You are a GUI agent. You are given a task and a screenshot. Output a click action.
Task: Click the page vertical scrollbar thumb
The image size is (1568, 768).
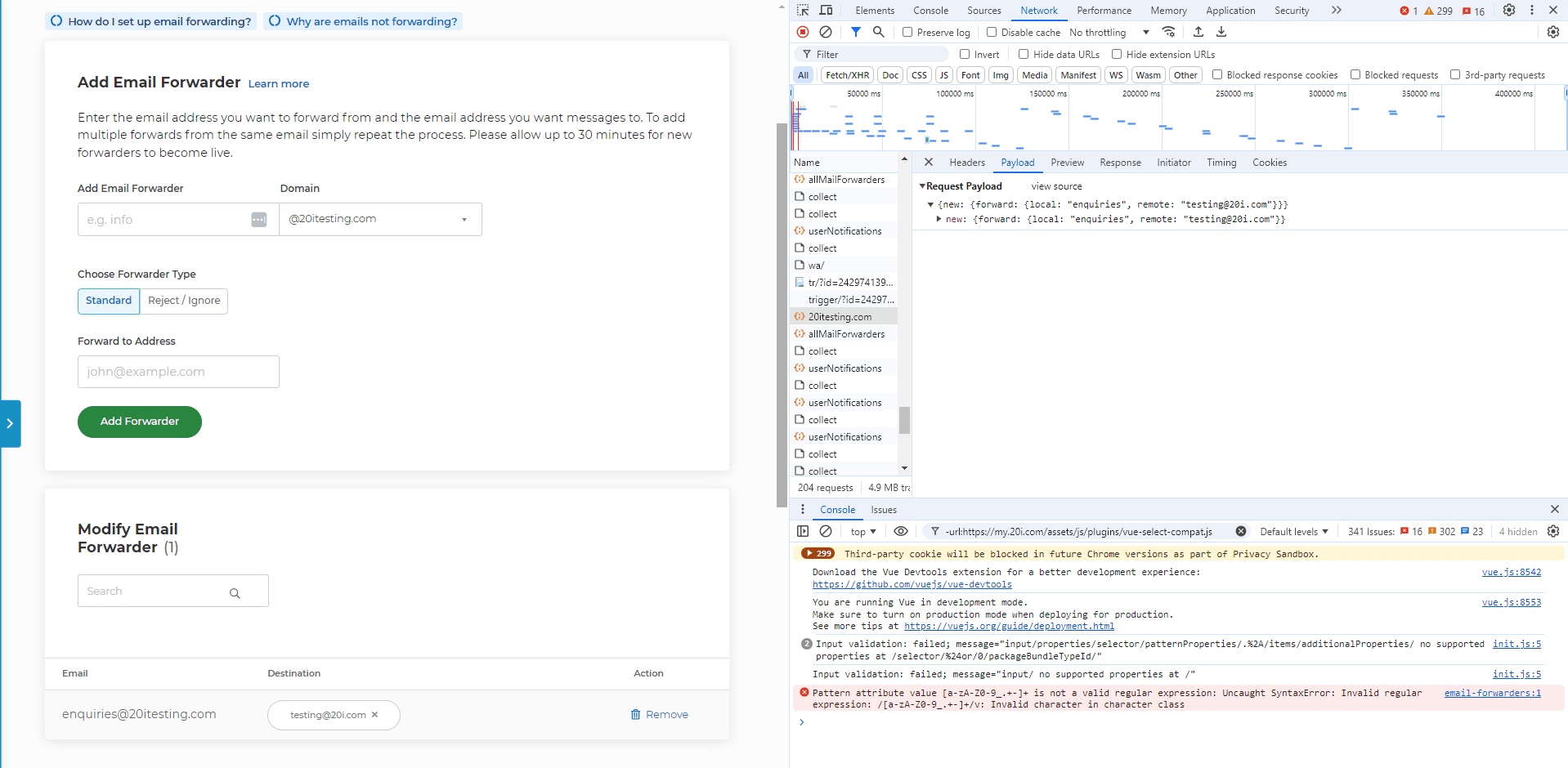(x=782, y=315)
